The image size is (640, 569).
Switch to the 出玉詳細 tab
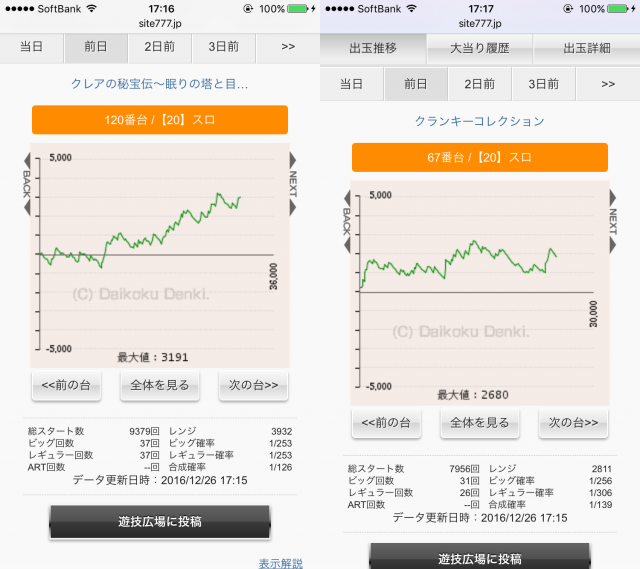(x=586, y=48)
